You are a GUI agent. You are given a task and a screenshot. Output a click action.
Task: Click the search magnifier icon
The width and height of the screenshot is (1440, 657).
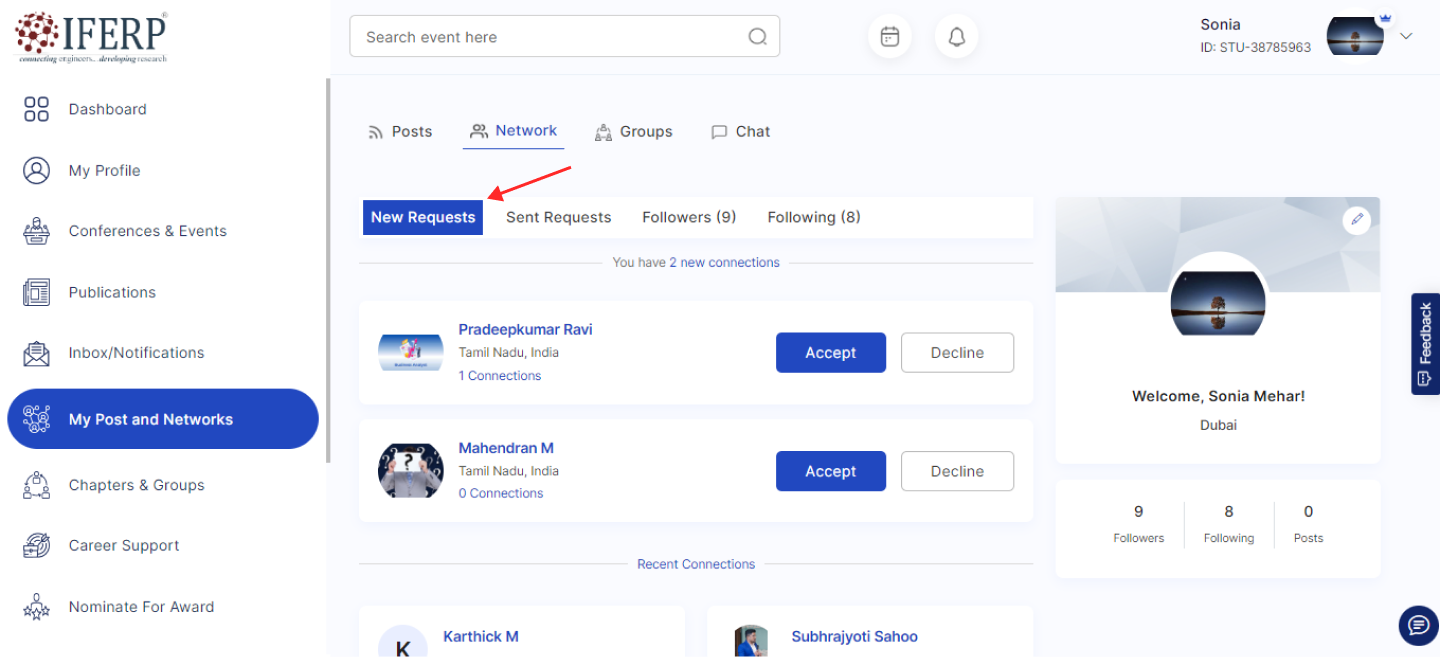[757, 37]
